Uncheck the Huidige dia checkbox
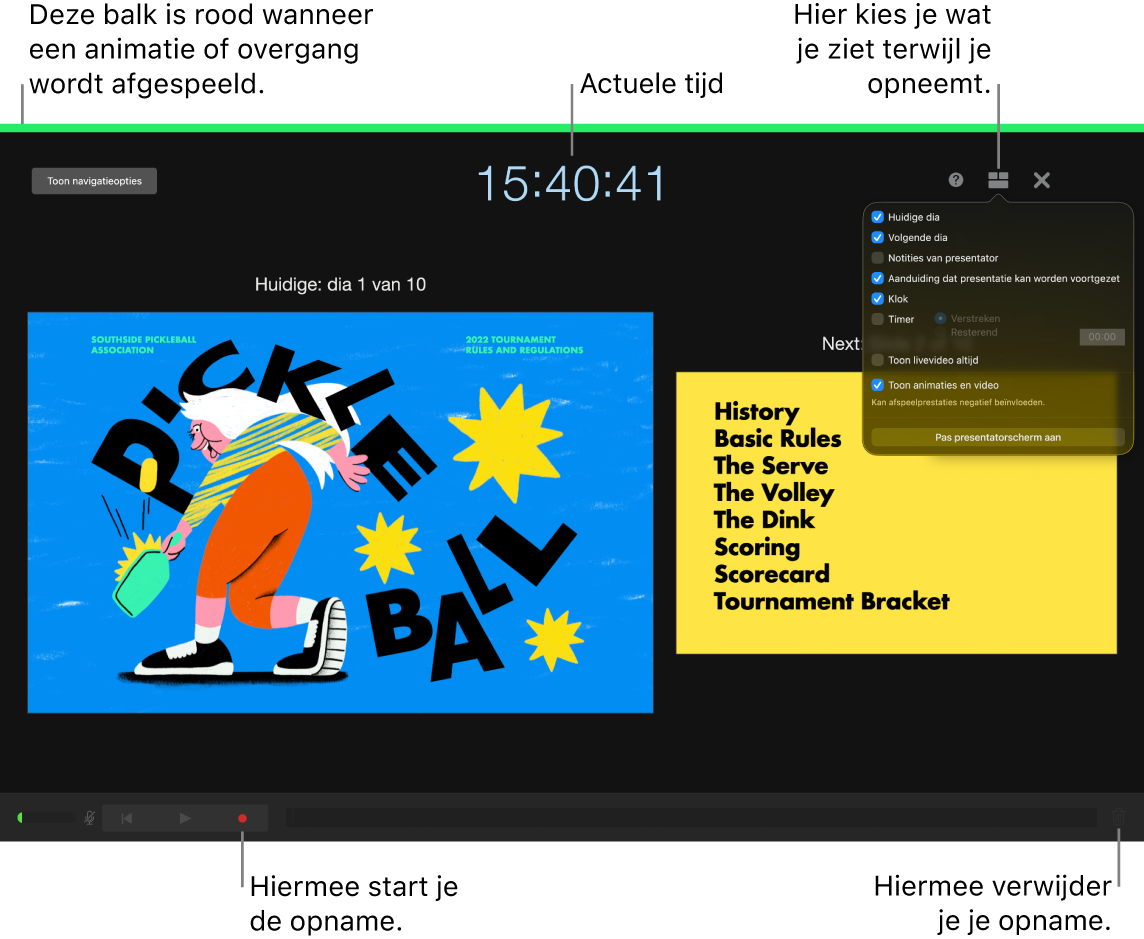Image resolution: width=1144 pixels, height=939 pixels. (x=878, y=217)
